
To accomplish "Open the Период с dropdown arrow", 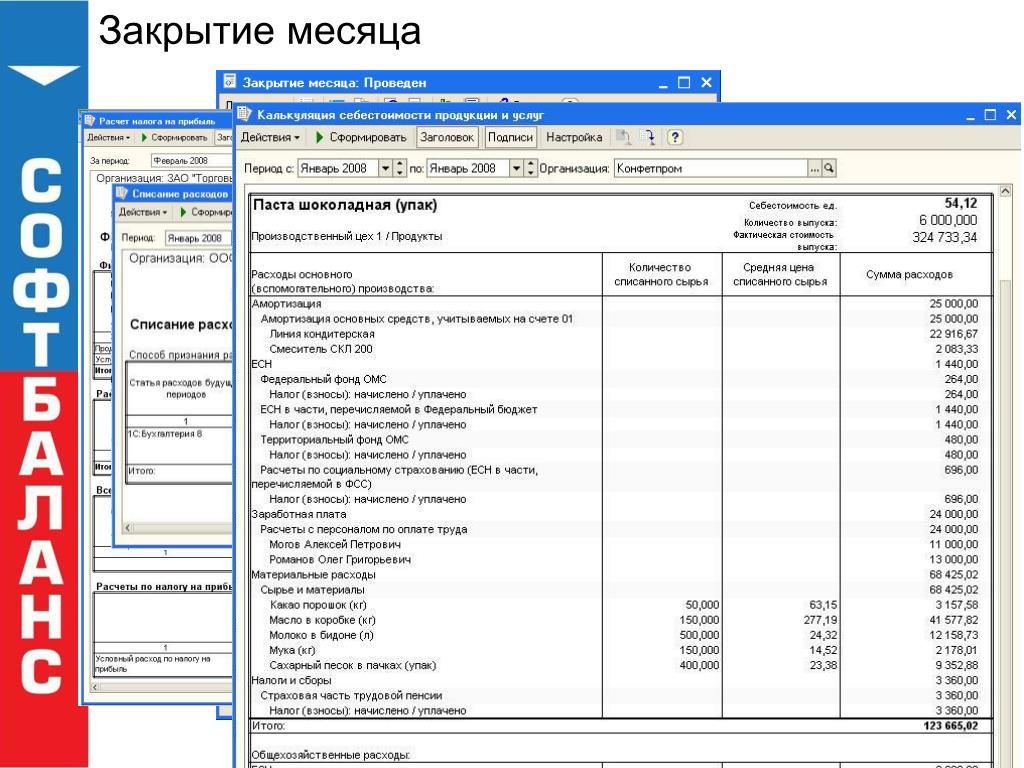I will (x=385, y=168).
